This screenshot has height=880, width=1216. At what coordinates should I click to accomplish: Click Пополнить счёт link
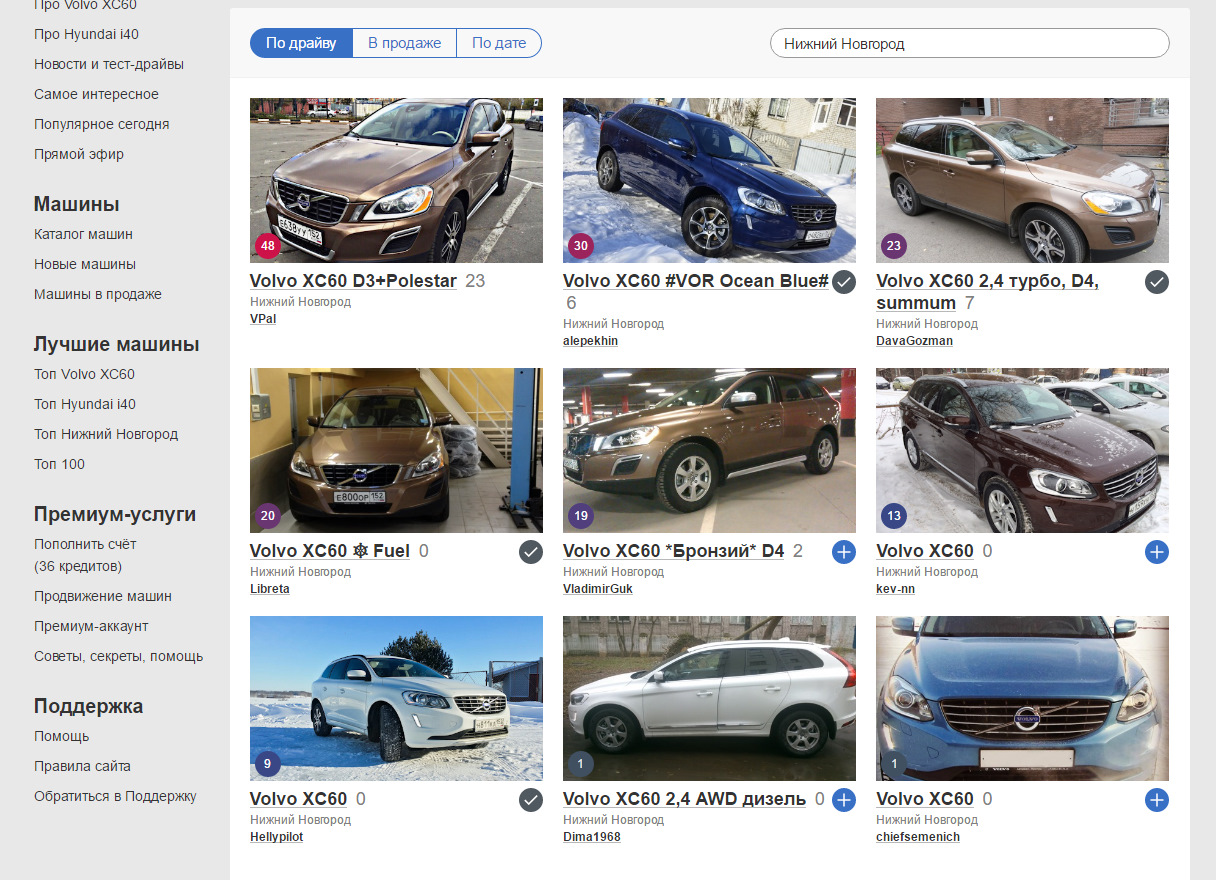(x=85, y=544)
